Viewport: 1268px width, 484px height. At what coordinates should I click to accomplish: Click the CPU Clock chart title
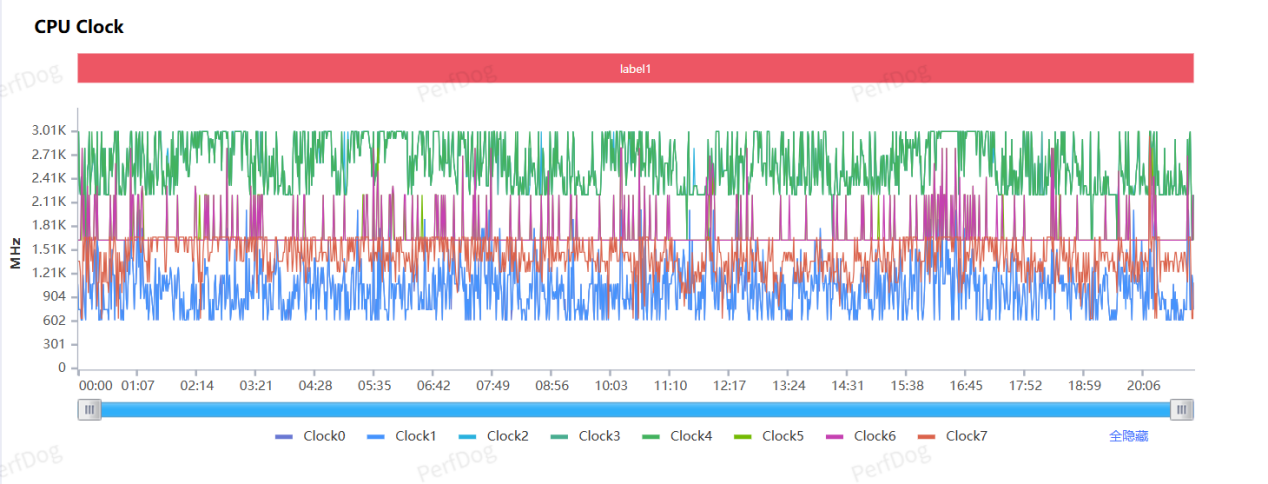click(x=79, y=27)
